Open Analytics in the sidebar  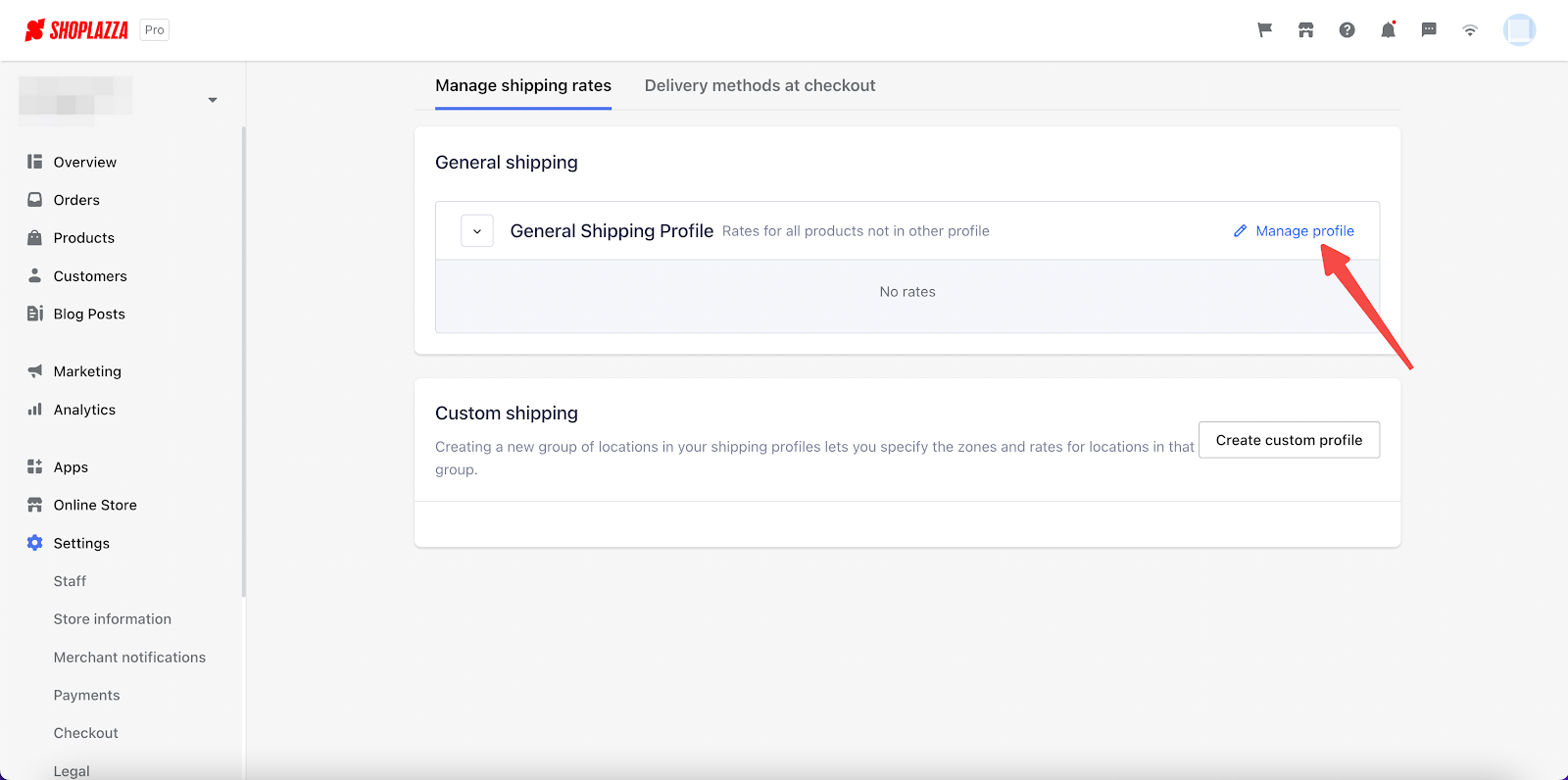click(84, 410)
